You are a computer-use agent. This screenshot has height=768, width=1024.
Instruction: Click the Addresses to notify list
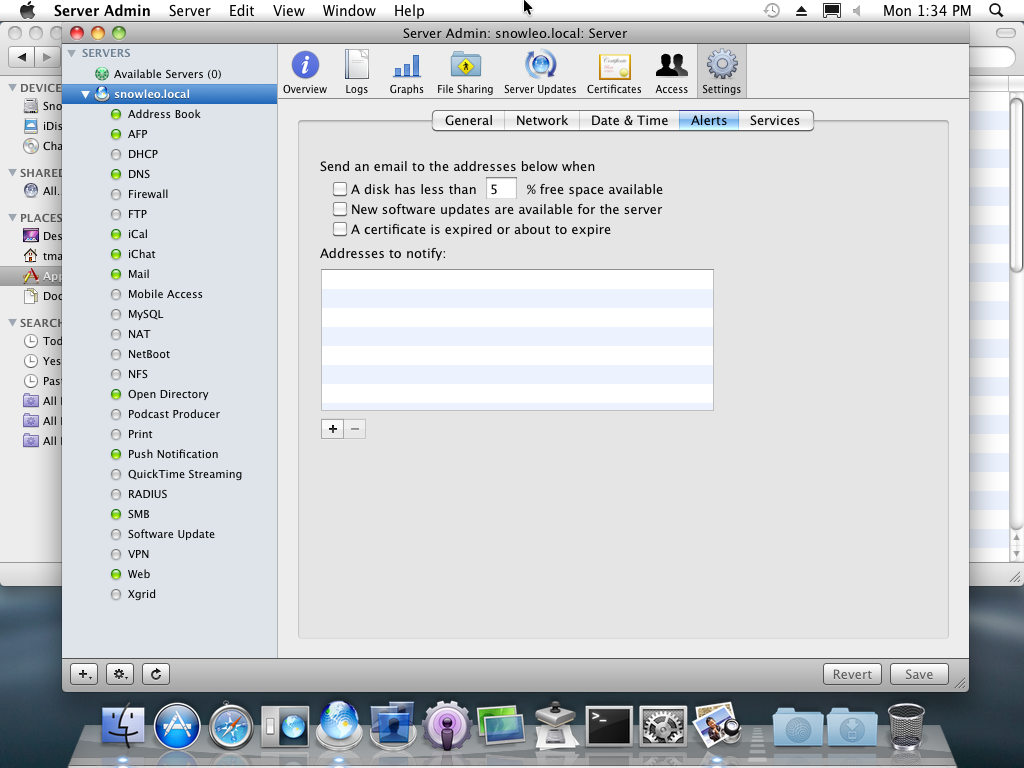coord(517,340)
